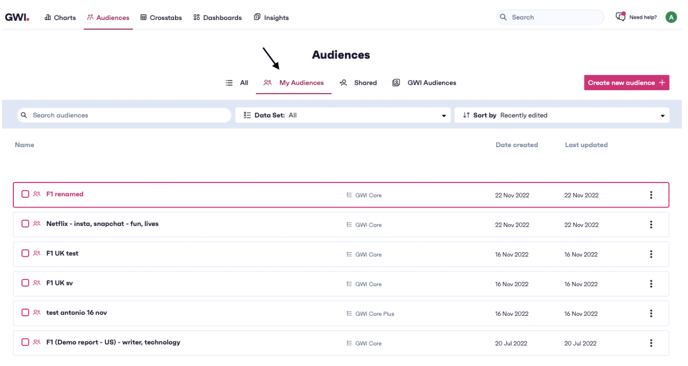Screen dimensions: 688x366
Task: Click the GWI logo
Action: click(x=17, y=18)
